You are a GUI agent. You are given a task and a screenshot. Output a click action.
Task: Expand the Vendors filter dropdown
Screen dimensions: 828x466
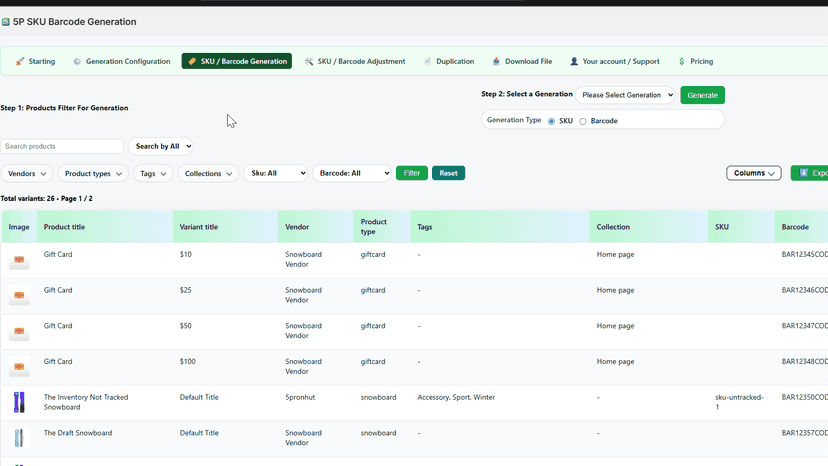[27, 173]
